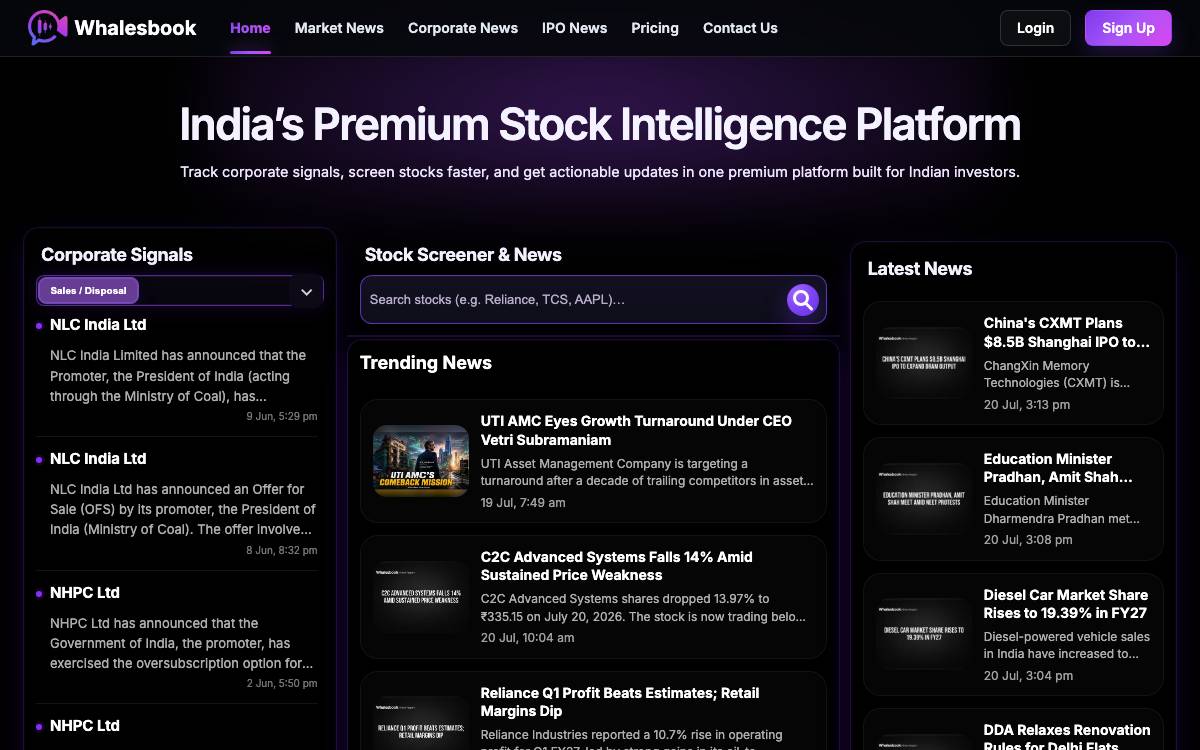Image resolution: width=1200 pixels, height=750 pixels.
Task: Open the Diesel Car Market Share thumbnail
Action: 924,634
